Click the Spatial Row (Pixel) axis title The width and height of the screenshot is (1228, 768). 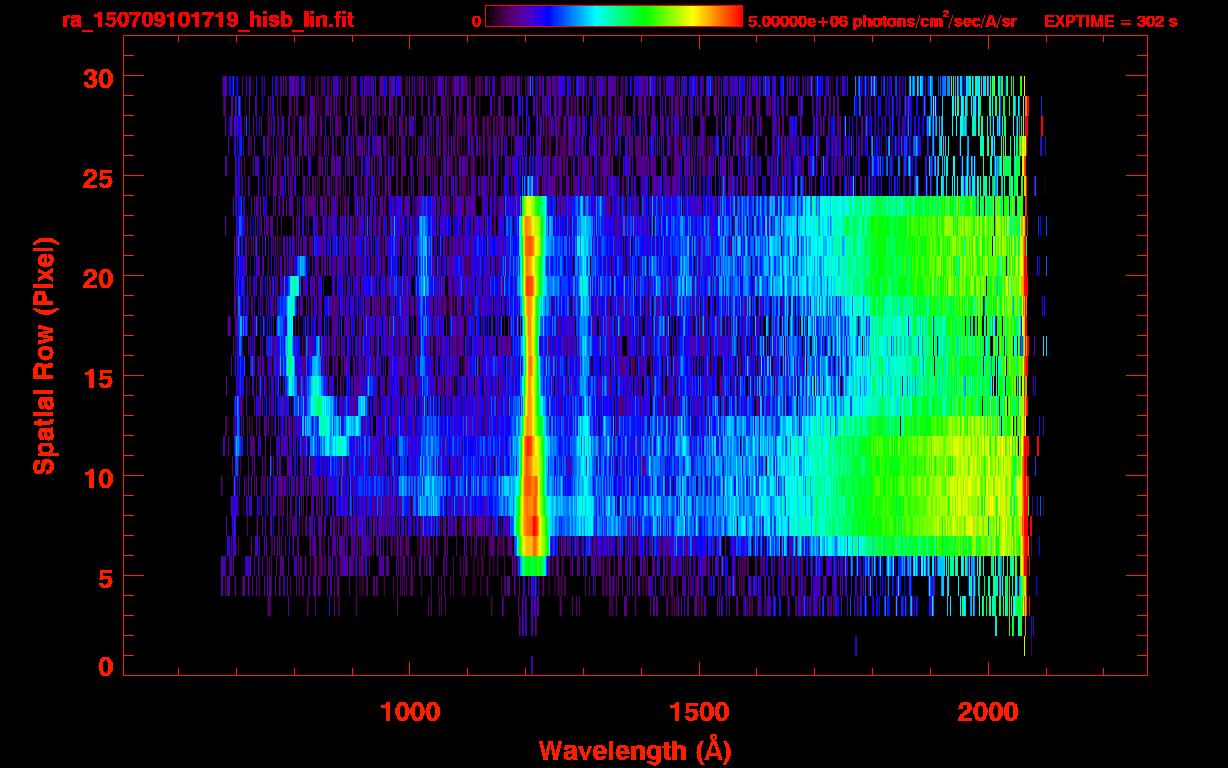coord(43,355)
